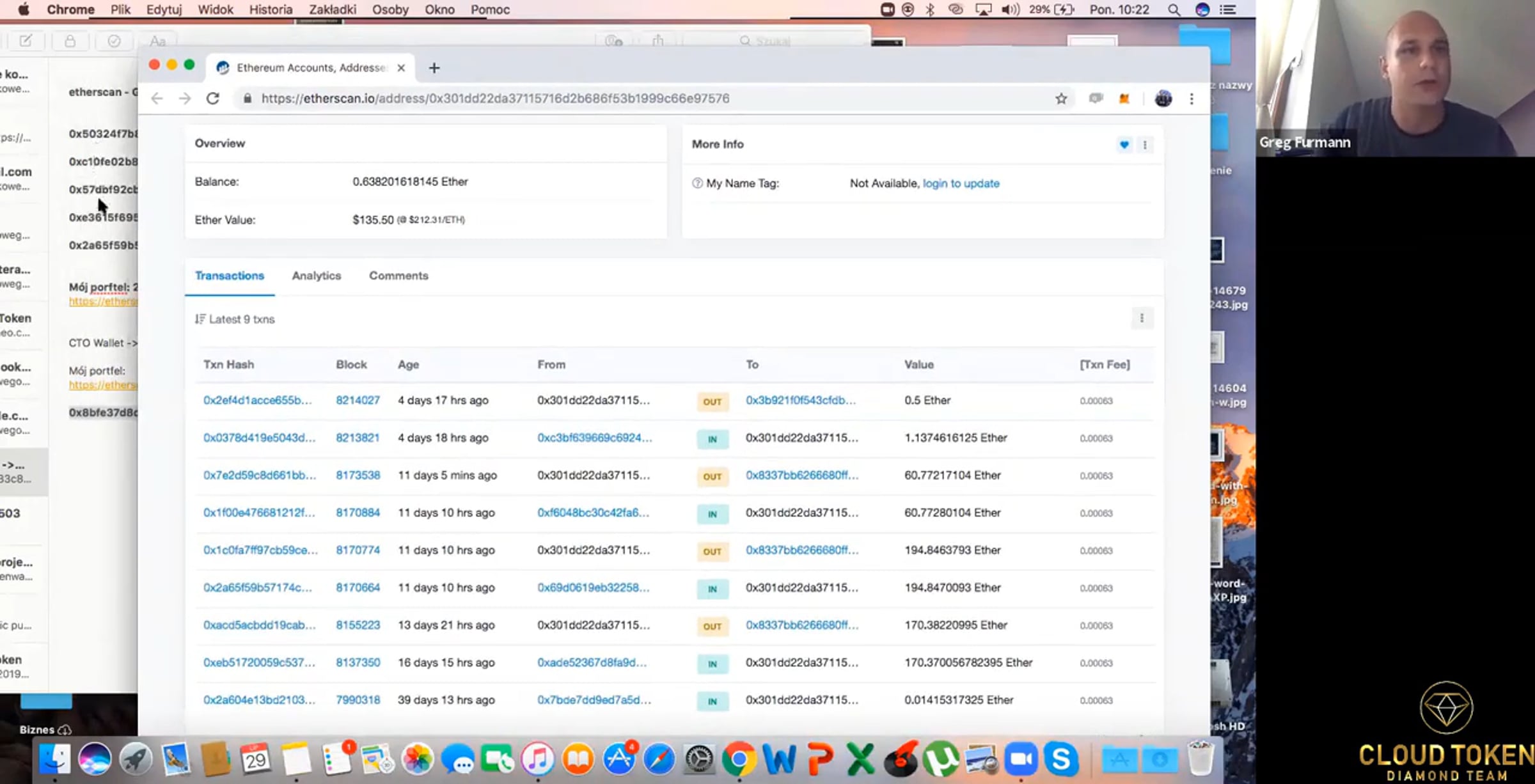This screenshot has height=784, width=1535.
Task: Open a new Chrome tab
Action: pyautogui.click(x=434, y=68)
